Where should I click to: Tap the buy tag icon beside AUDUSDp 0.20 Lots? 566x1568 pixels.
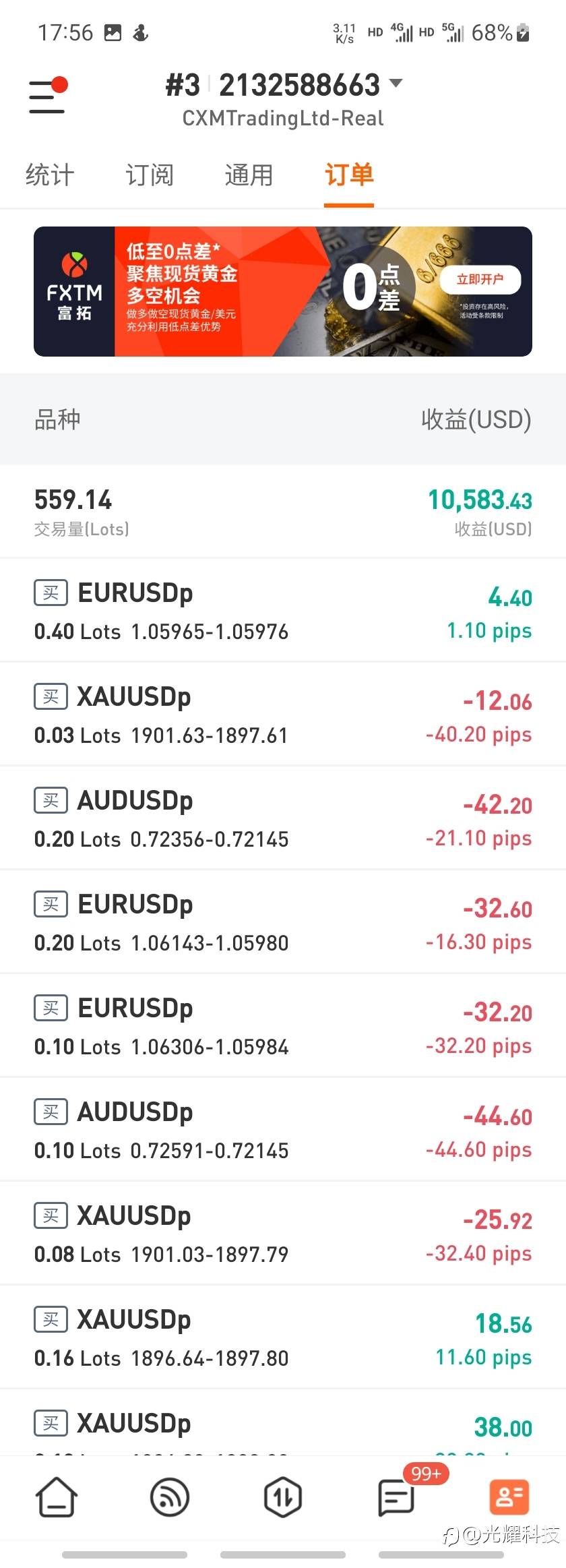pyautogui.click(x=51, y=800)
